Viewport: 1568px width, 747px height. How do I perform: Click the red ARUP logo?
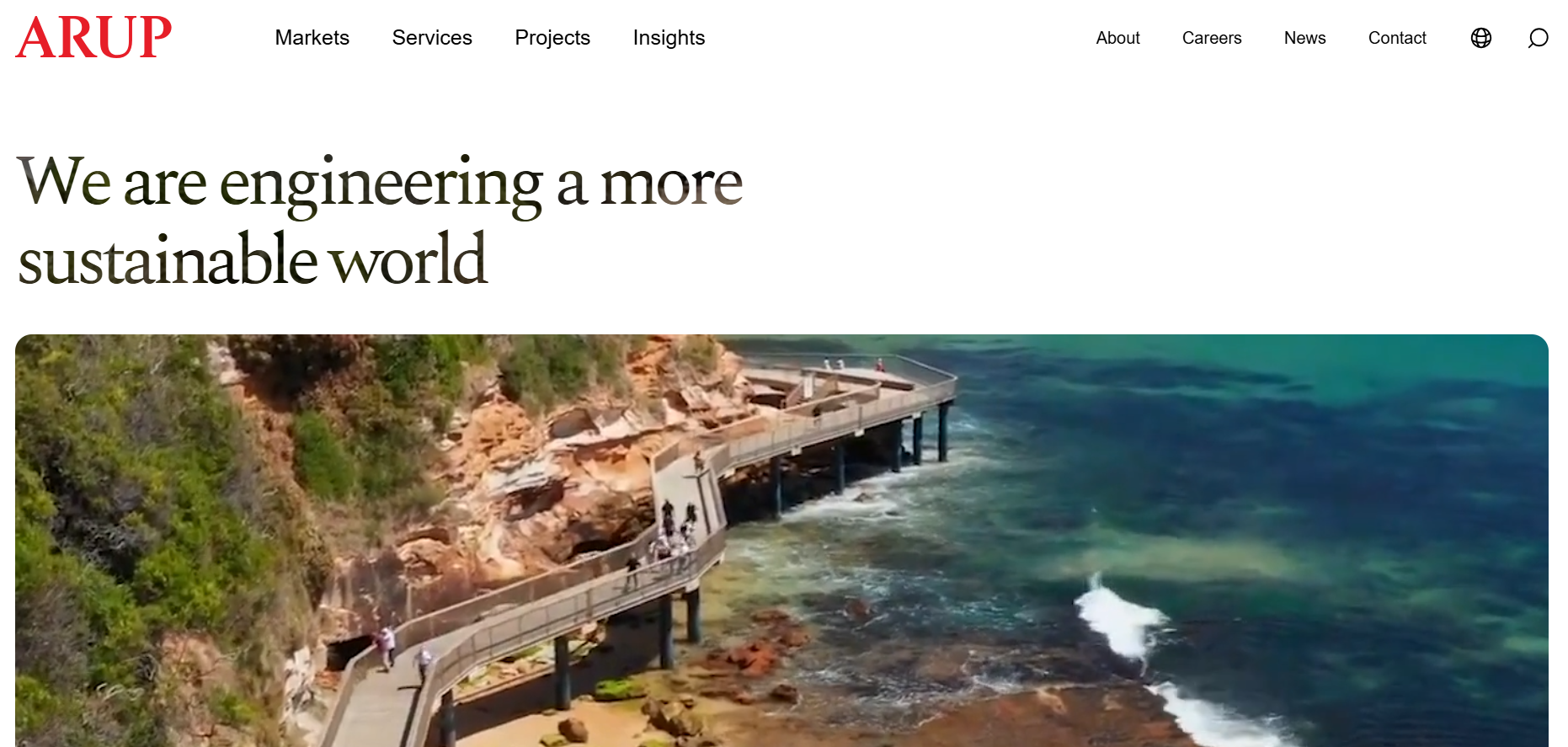pyautogui.click(x=93, y=38)
